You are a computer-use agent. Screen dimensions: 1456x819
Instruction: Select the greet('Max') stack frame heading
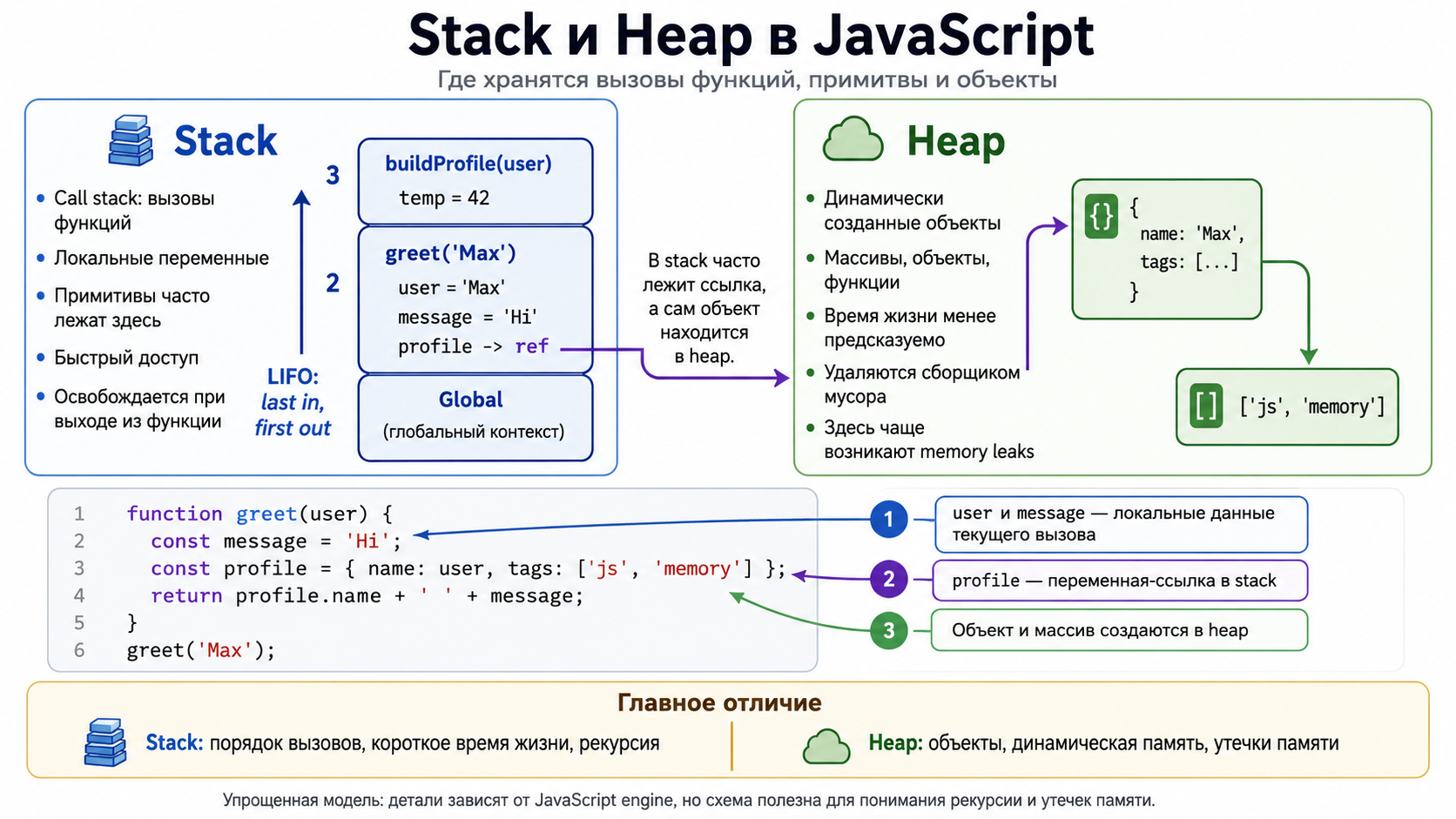click(450, 253)
